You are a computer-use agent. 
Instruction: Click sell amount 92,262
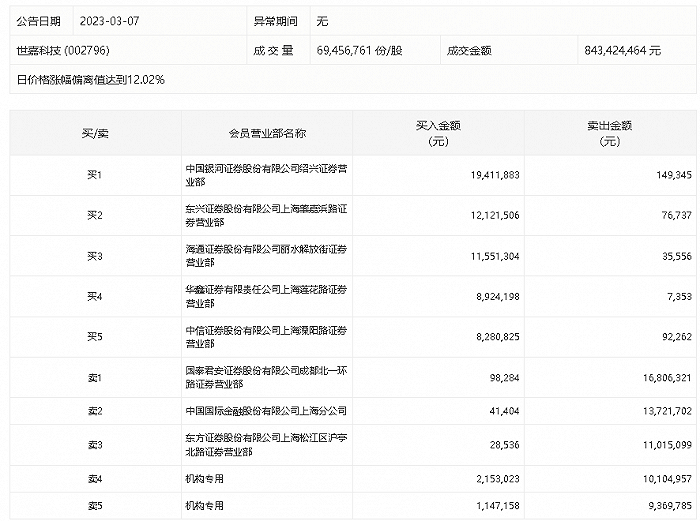pos(677,337)
